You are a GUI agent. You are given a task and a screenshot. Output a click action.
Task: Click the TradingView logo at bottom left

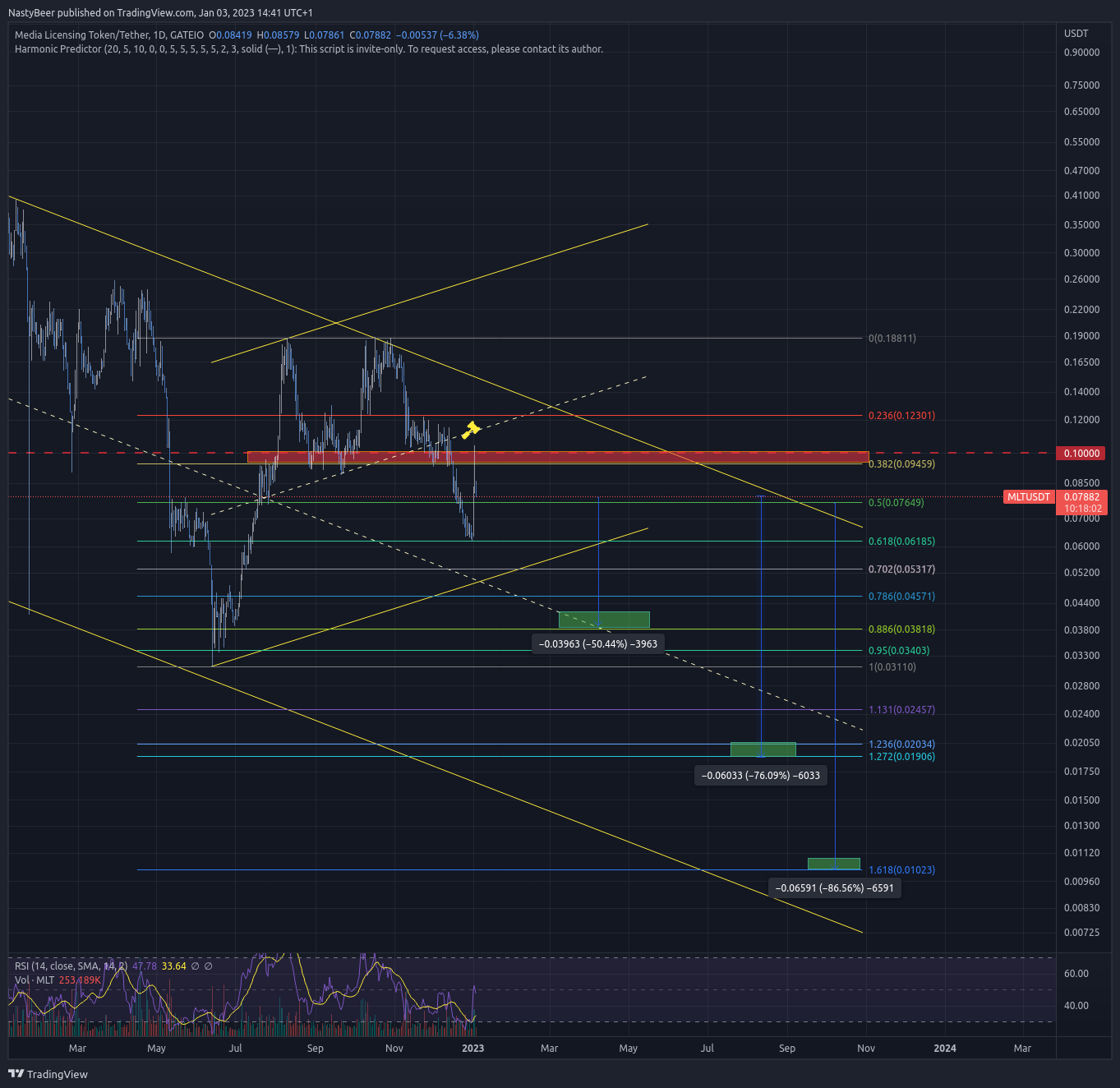click(x=48, y=1074)
